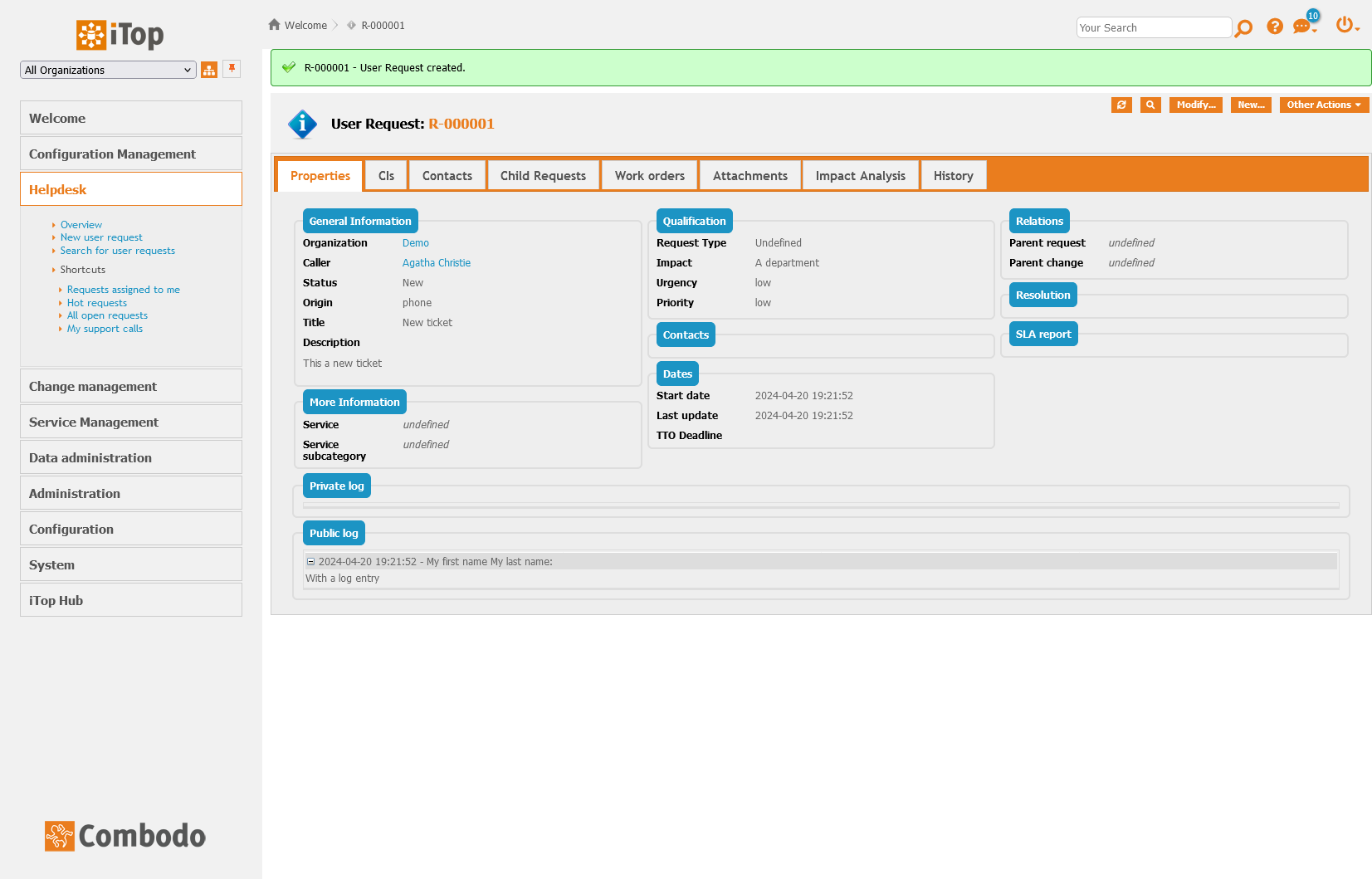Open the help question mark icon
1372x879 pixels.
pos(1275,26)
